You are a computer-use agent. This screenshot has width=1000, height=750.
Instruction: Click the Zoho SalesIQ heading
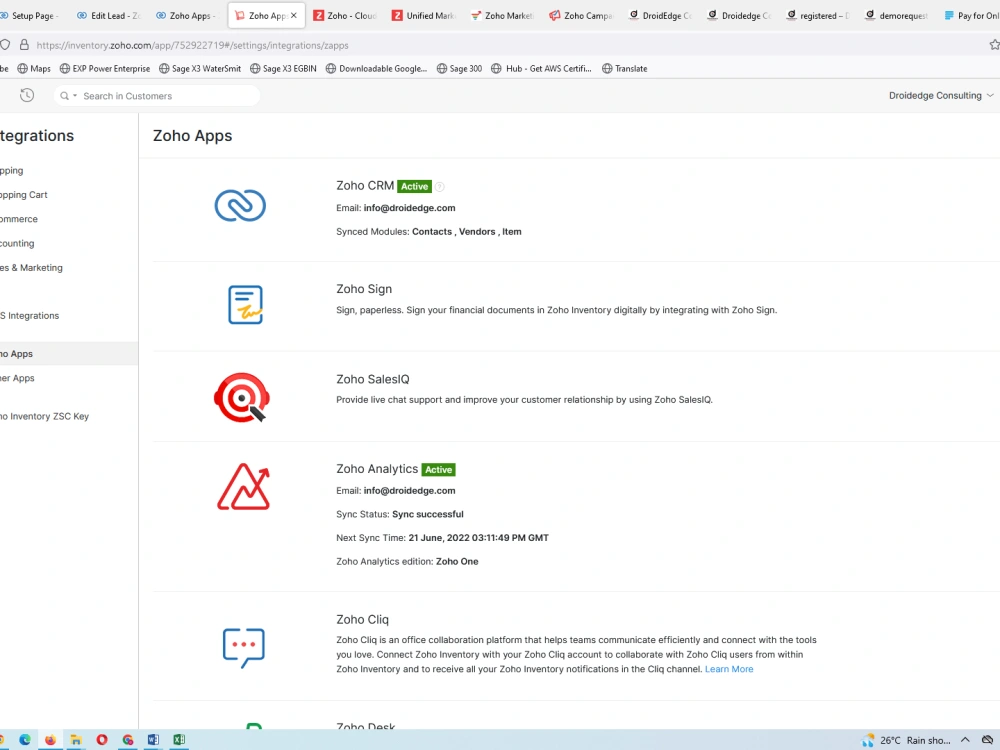click(x=372, y=379)
